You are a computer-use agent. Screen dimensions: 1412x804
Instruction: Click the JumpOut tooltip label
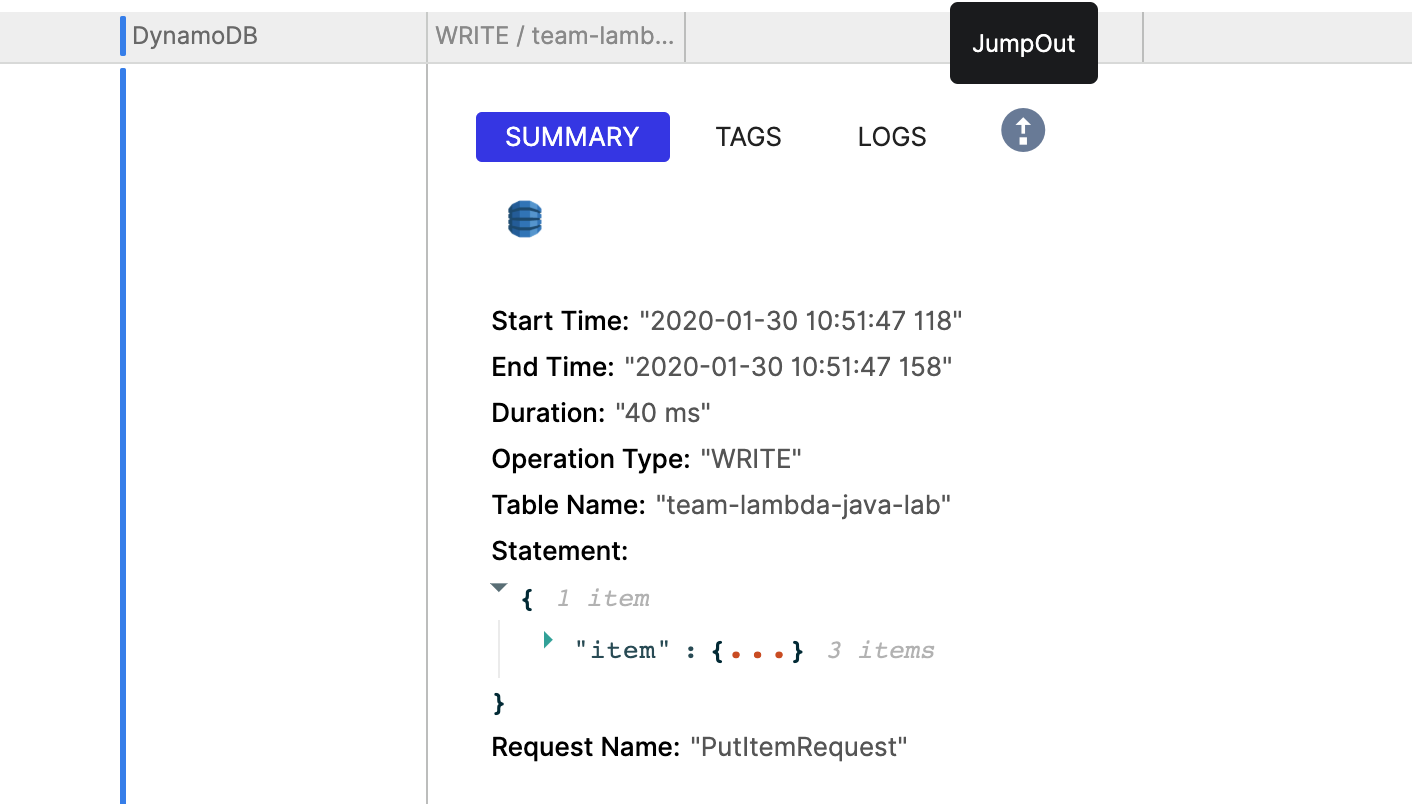click(x=1024, y=43)
